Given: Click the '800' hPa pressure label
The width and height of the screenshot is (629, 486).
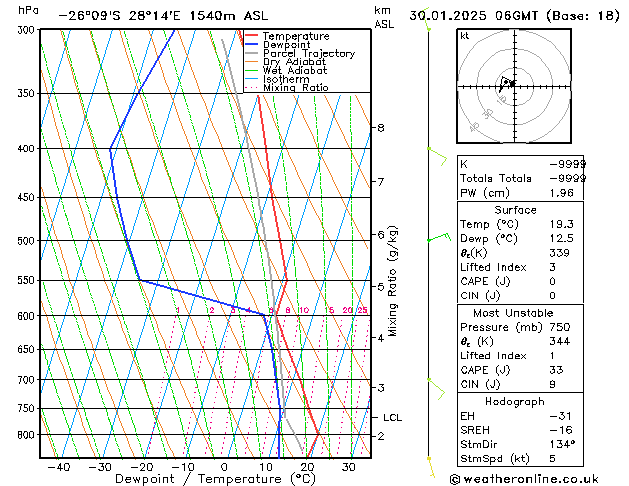Looking at the screenshot, I should [x=28, y=435].
